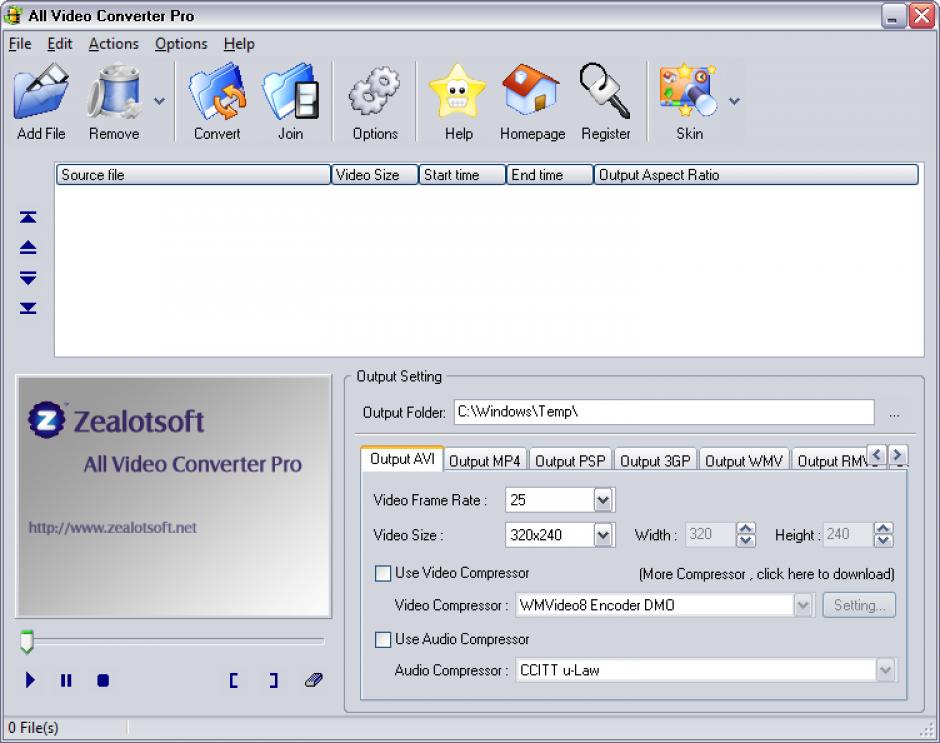Click the Video Size column header
Screen dimensions: 940x743
(x=375, y=175)
